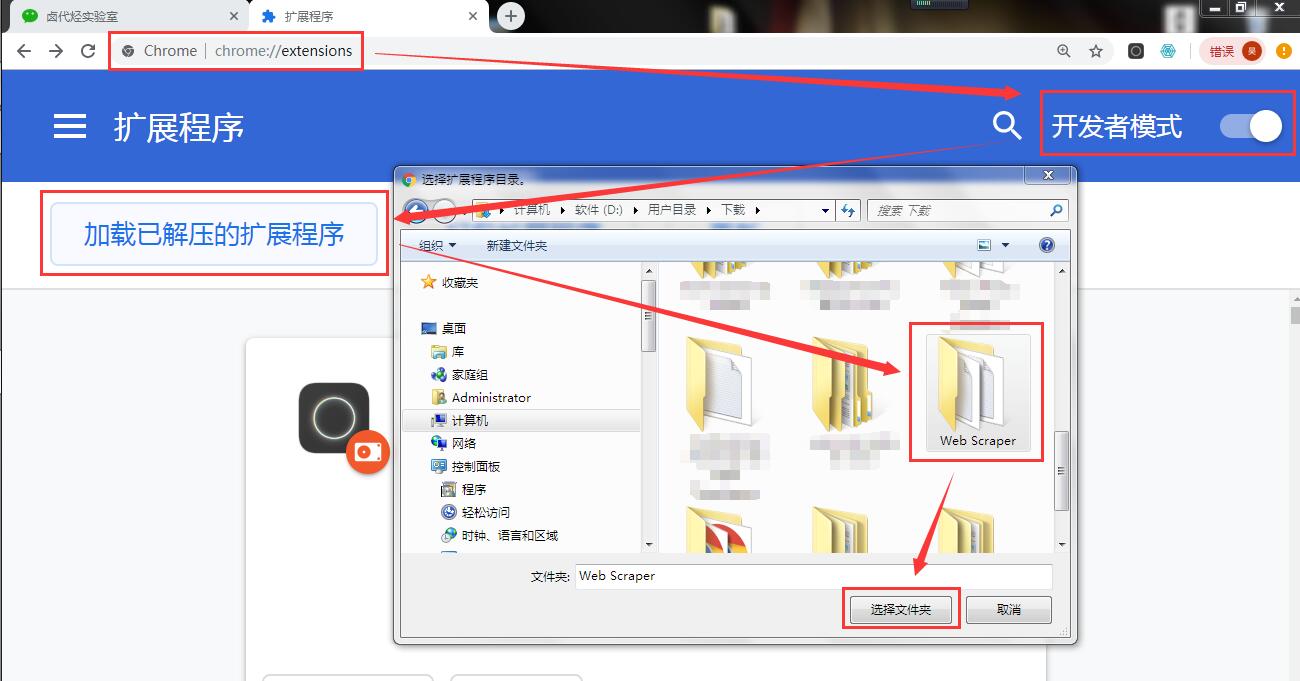Close the 扩展程序 tab
This screenshot has width=1300, height=681.
(474, 16)
